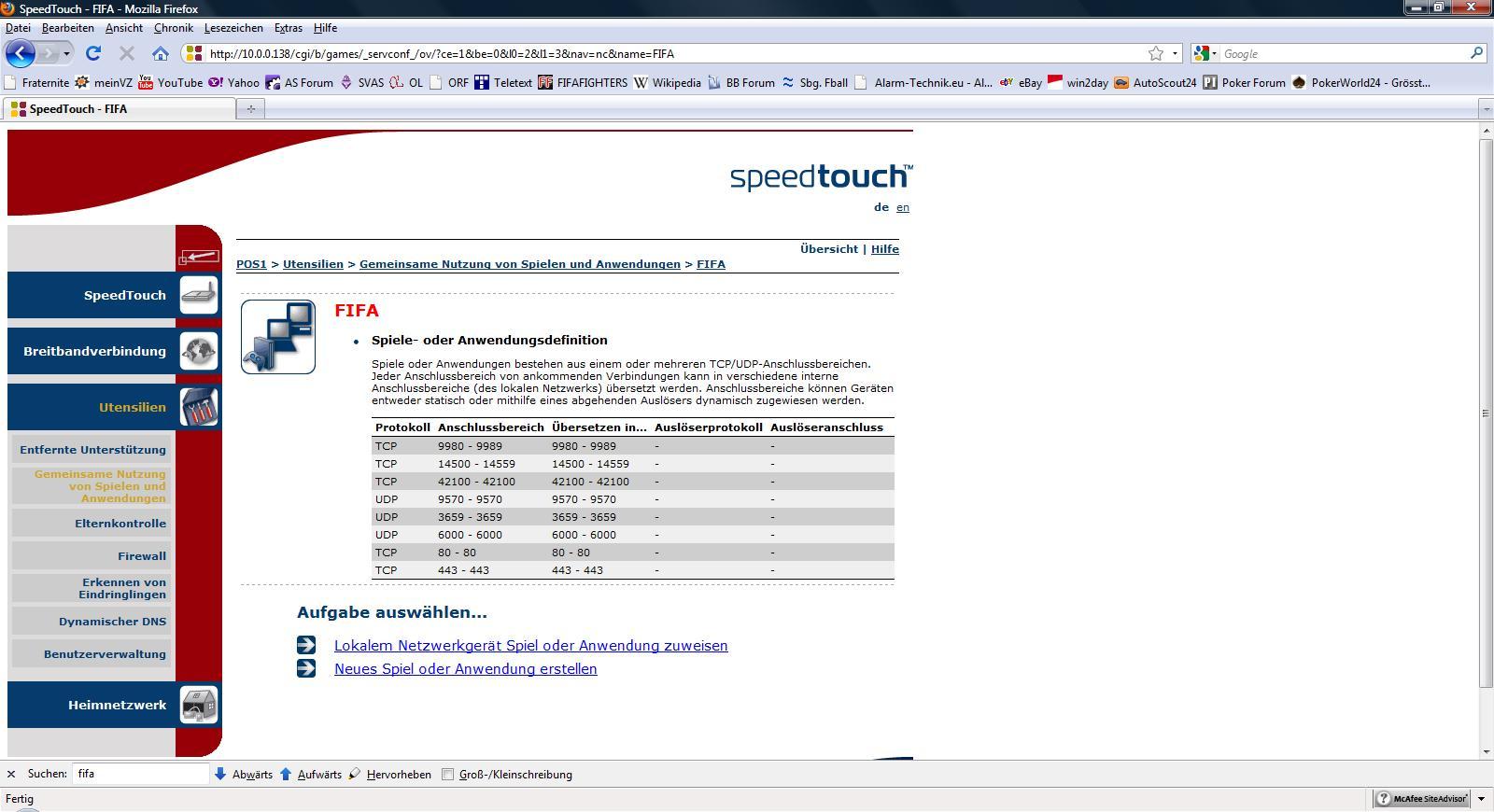Find next match with Abwärts arrow
Image resolution: width=1494 pixels, height=812 pixels.
pos(244,774)
